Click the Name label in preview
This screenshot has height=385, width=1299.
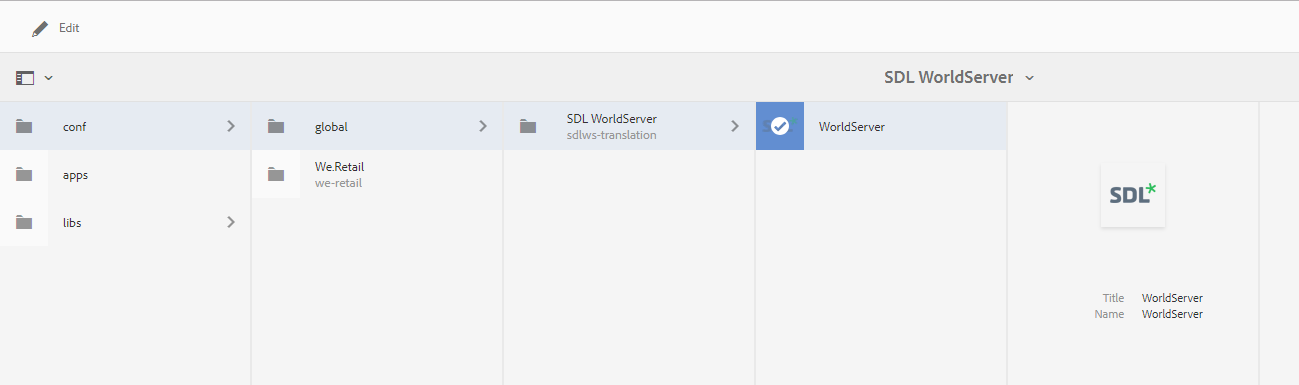[1109, 314]
